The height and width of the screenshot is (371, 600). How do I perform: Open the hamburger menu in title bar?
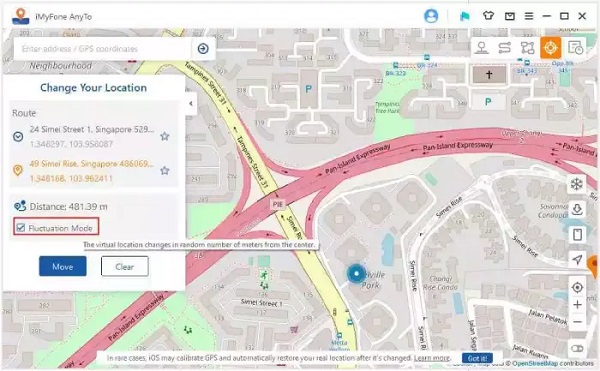click(529, 16)
